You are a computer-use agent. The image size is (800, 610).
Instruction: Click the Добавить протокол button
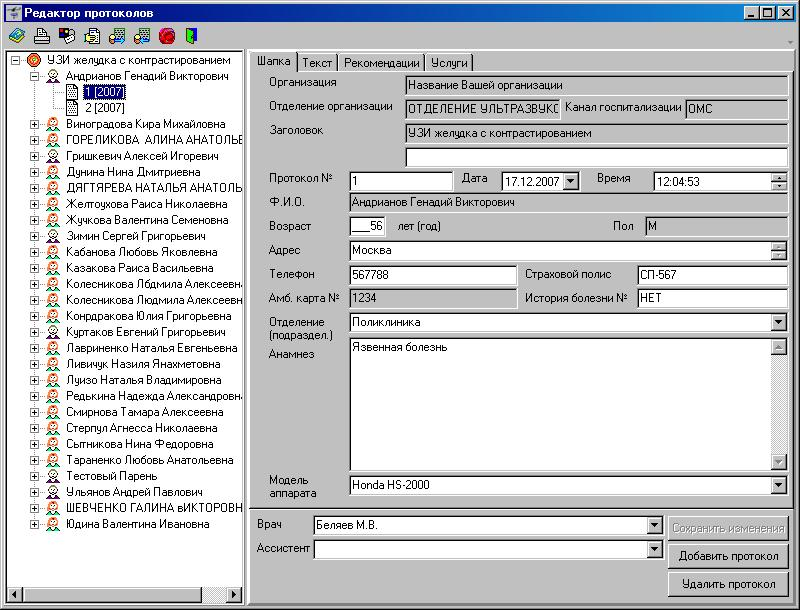coord(727,556)
